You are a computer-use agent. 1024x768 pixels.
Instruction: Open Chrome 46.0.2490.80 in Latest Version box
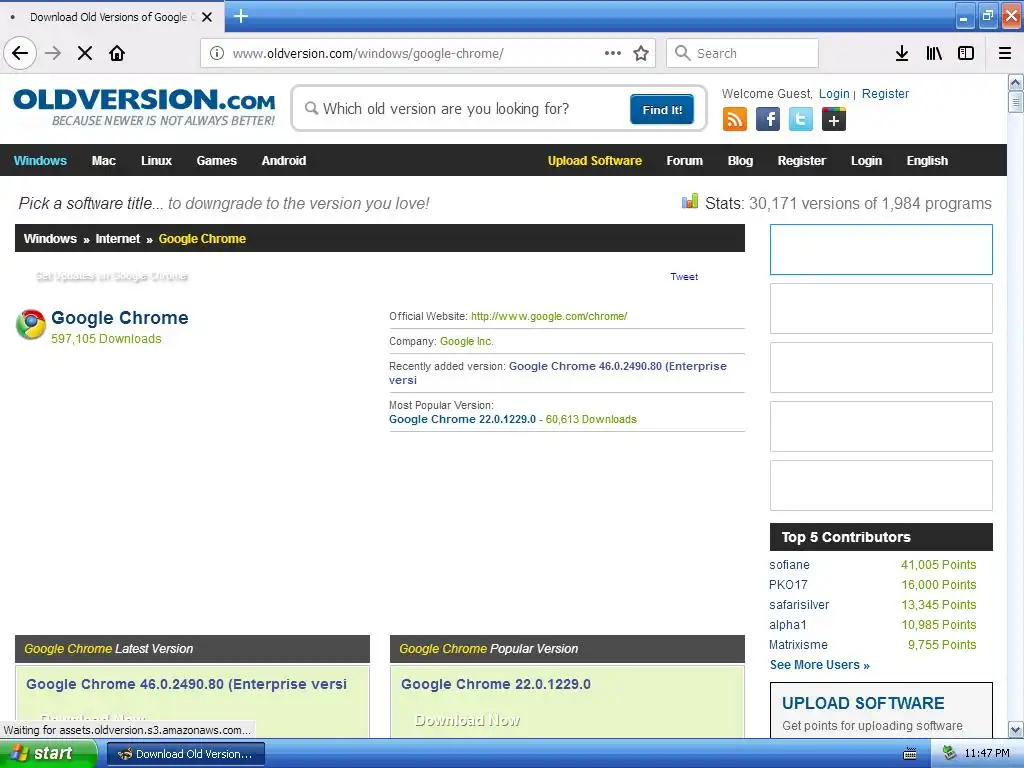tap(186, 684)
